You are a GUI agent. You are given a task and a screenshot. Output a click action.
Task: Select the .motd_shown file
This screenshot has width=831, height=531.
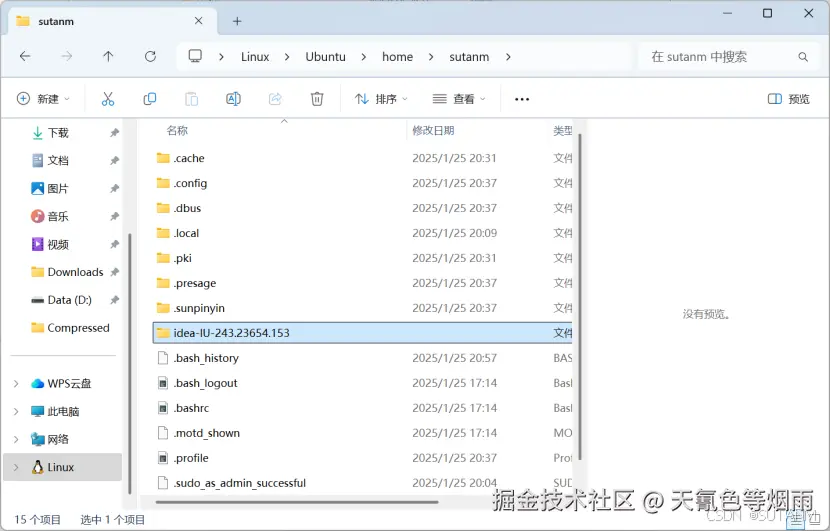tap(363, 433)
